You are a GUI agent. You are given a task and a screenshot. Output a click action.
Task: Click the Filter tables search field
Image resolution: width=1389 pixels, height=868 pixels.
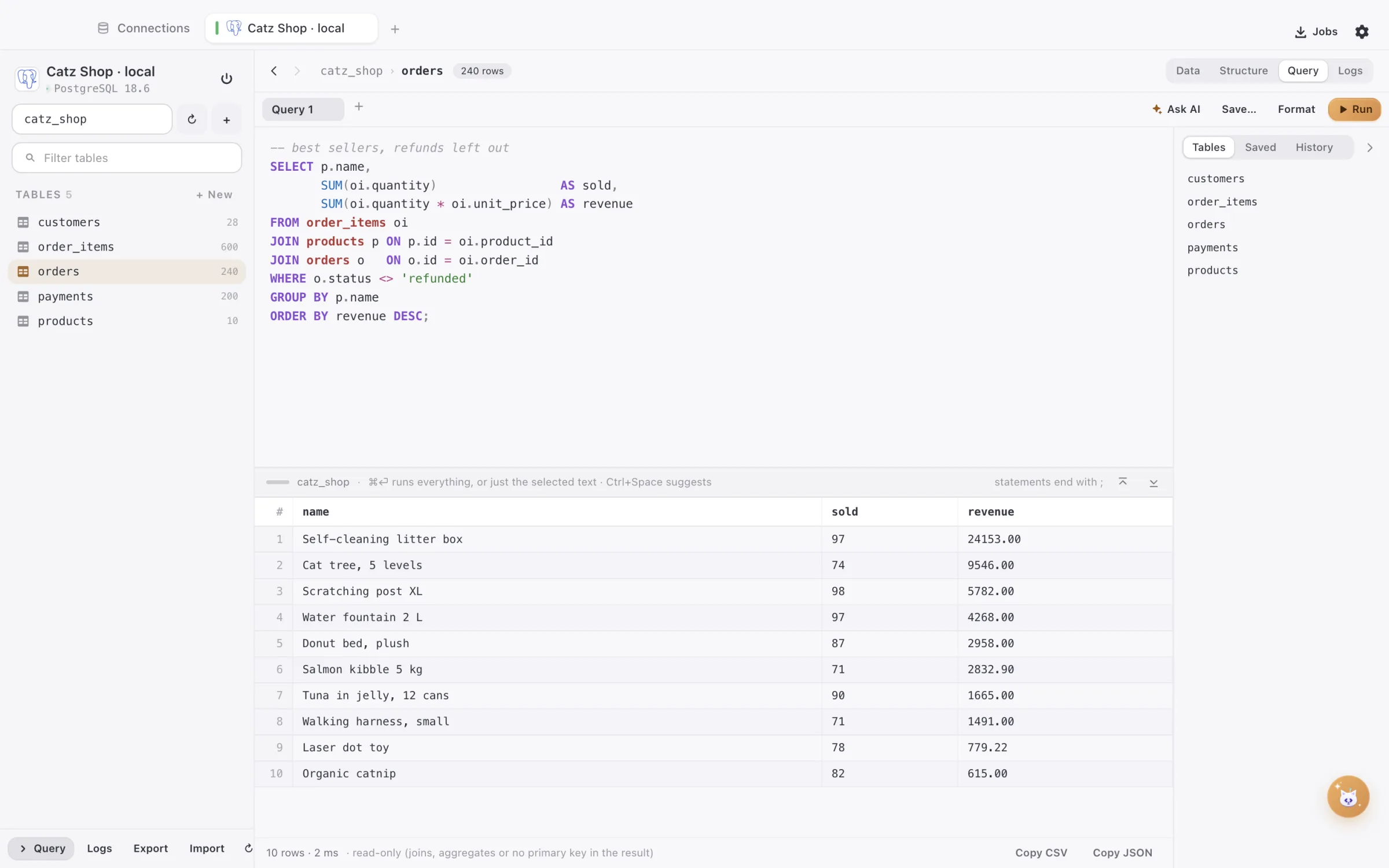tap(127, 158)
